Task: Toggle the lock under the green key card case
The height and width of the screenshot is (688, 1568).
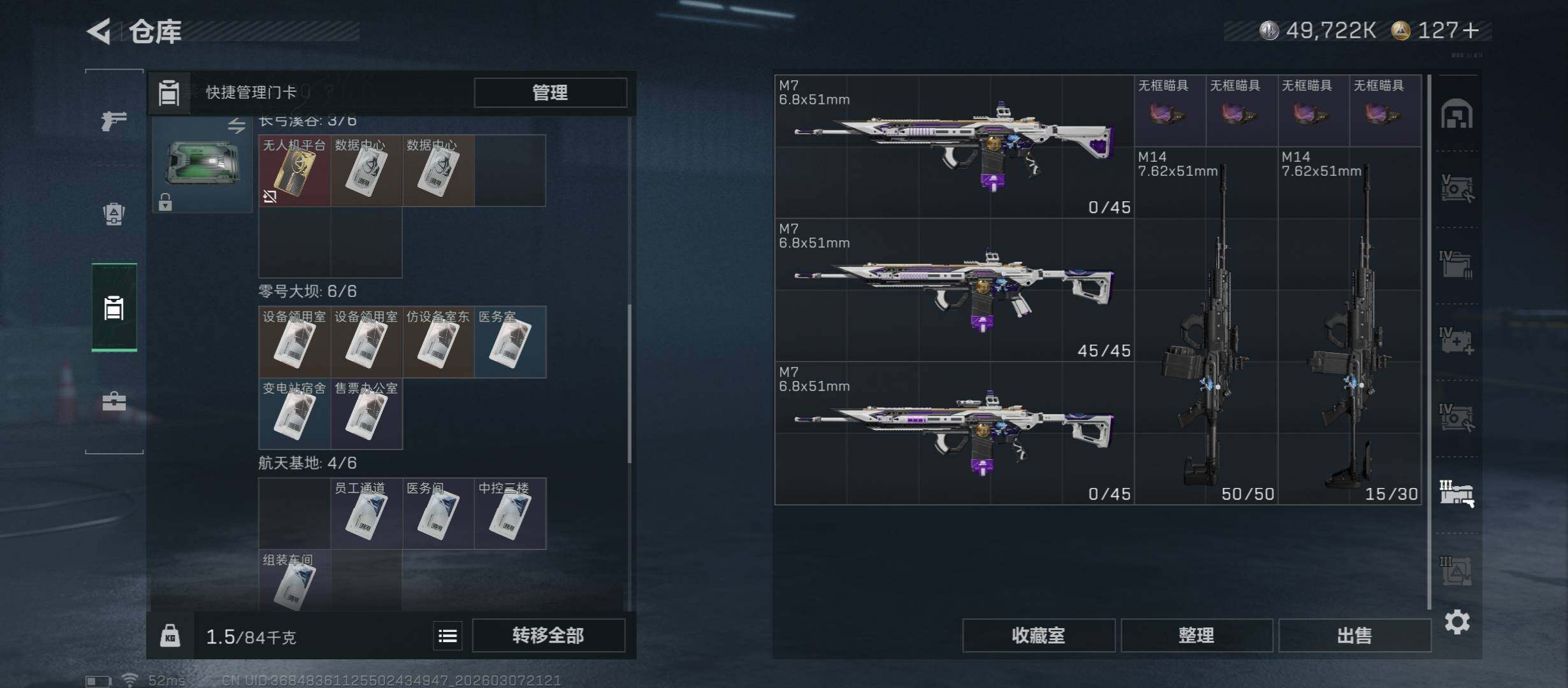Action: tap(165, 202)
